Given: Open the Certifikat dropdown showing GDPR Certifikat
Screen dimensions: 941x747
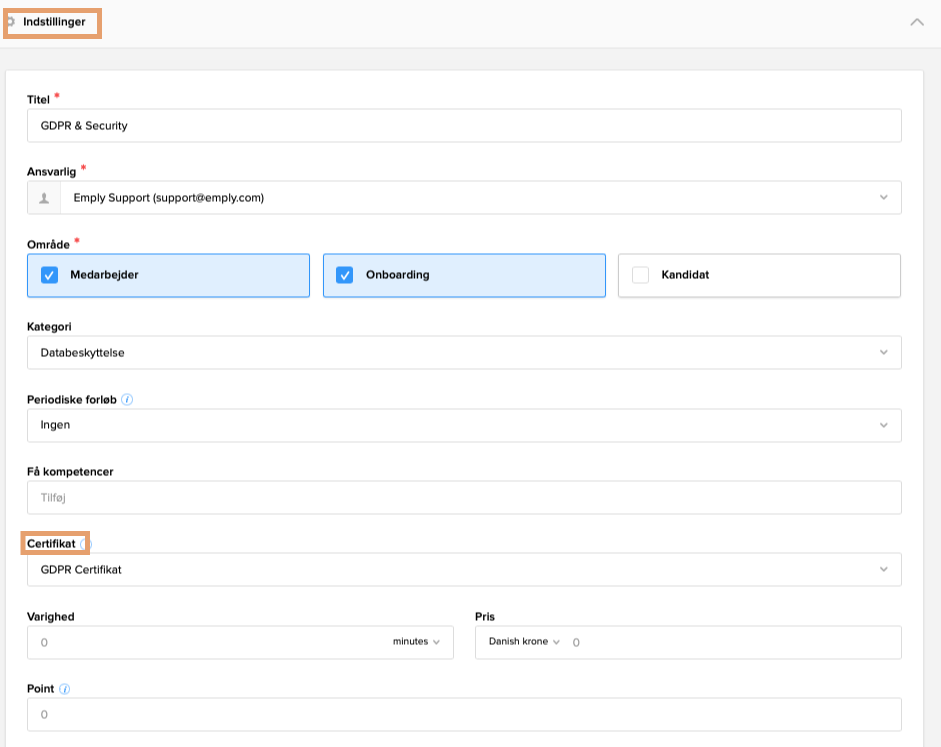Looking at the screenshot, I should pos(883,570).
